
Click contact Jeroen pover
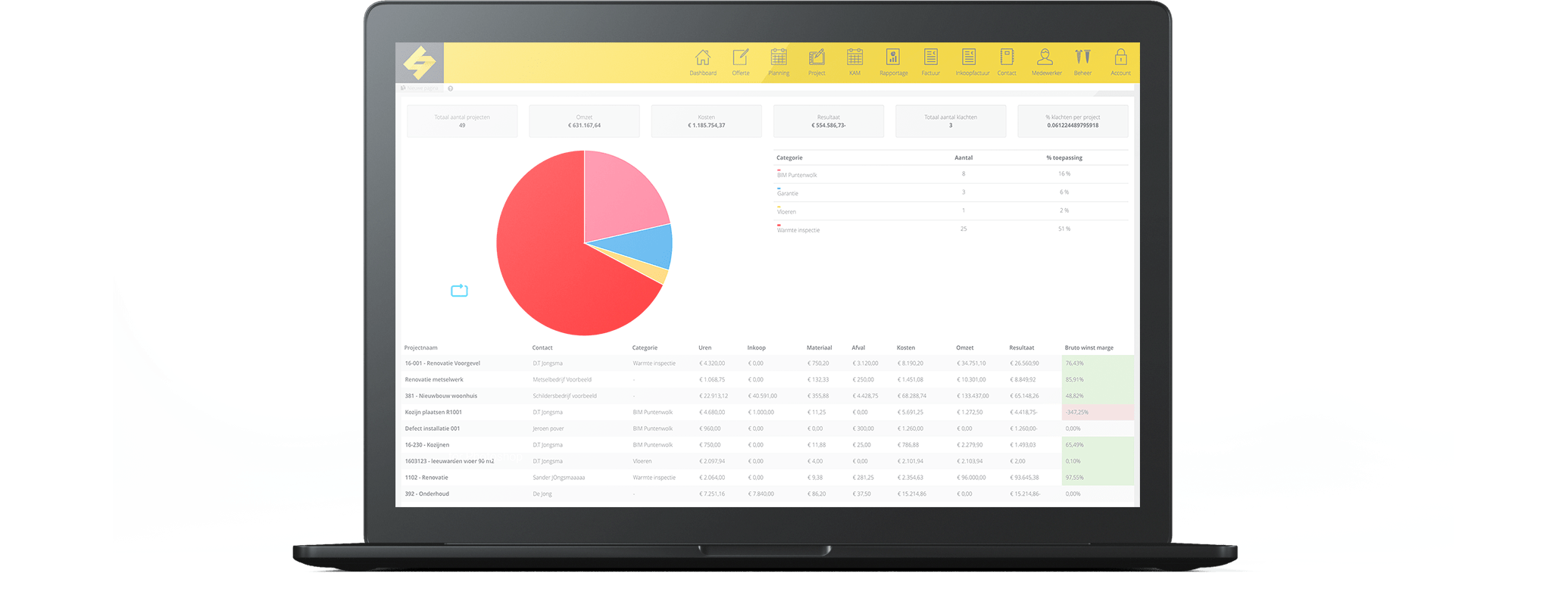click(548, 428)
